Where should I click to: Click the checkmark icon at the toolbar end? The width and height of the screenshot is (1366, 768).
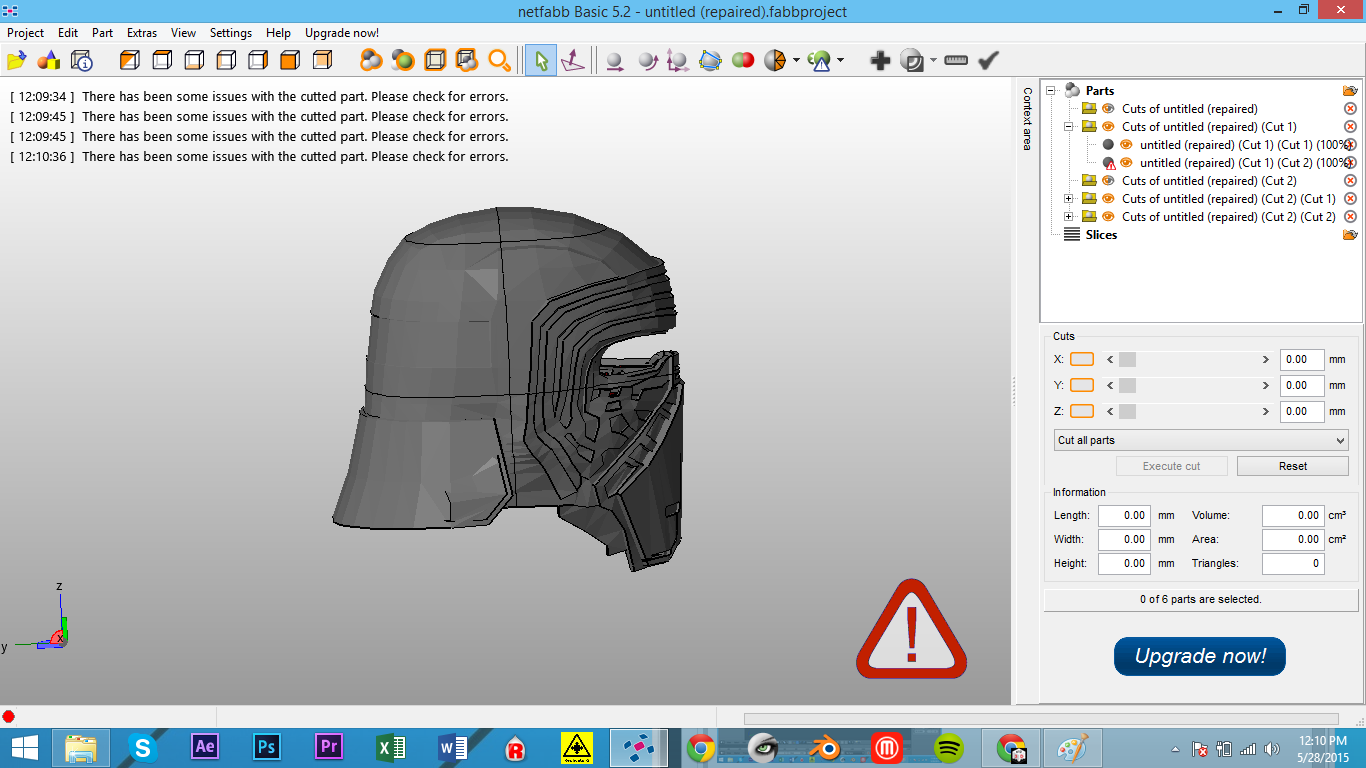click(988, 61)
